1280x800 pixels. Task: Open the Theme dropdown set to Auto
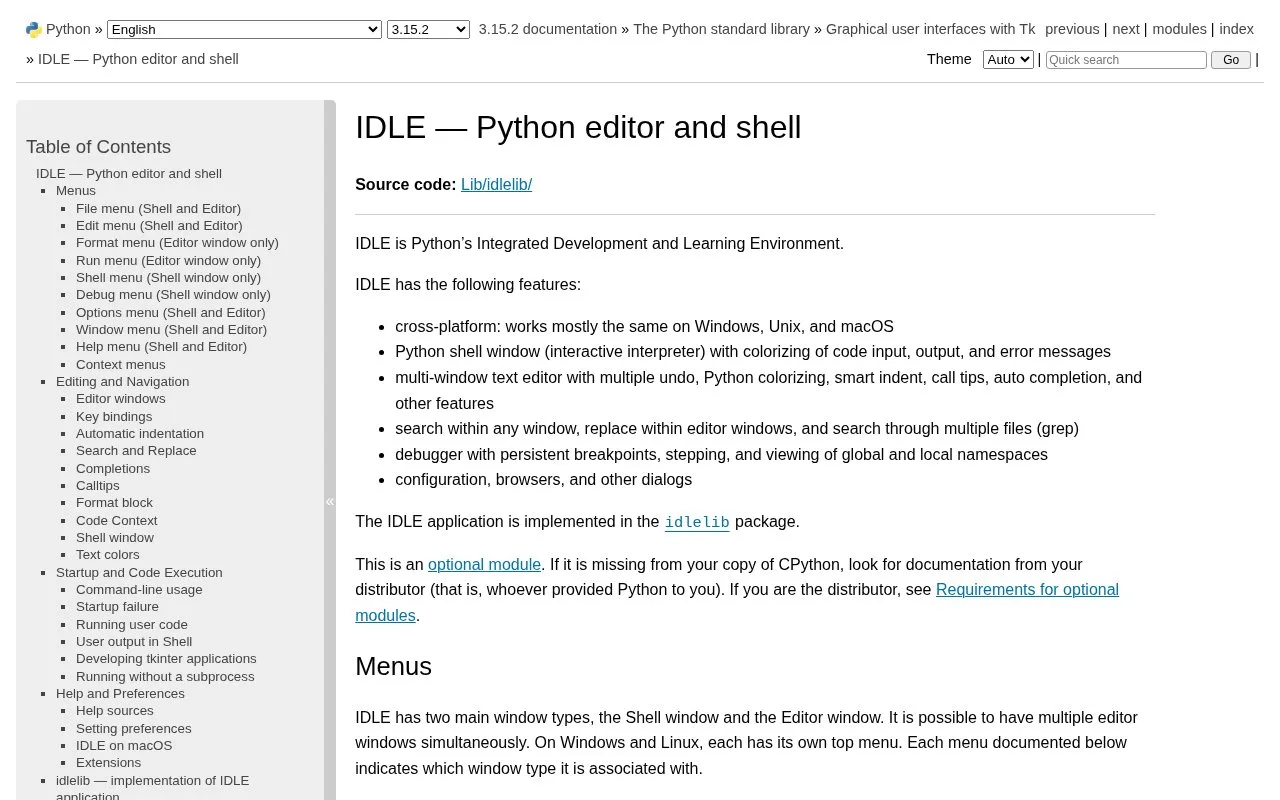(x=1008, y=60)
